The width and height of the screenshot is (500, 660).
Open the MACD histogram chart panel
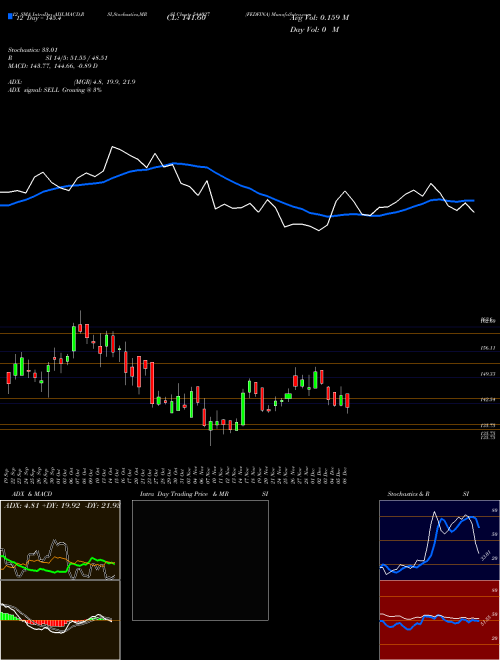point(60,620)
